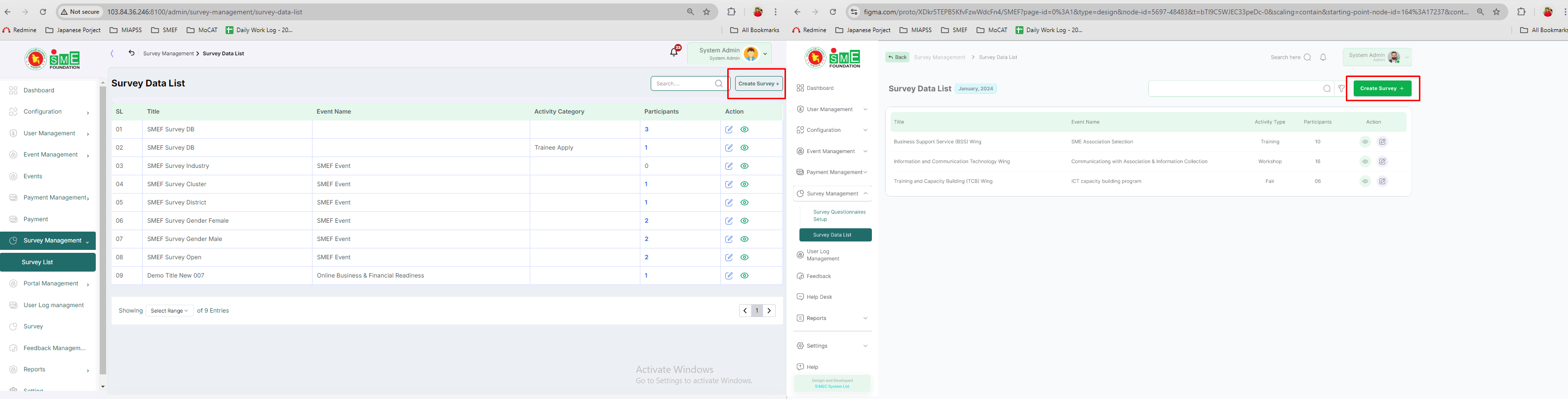Click the reload icon in left browser
Screen dimensions: 1568x399
(x=42, y=11)
